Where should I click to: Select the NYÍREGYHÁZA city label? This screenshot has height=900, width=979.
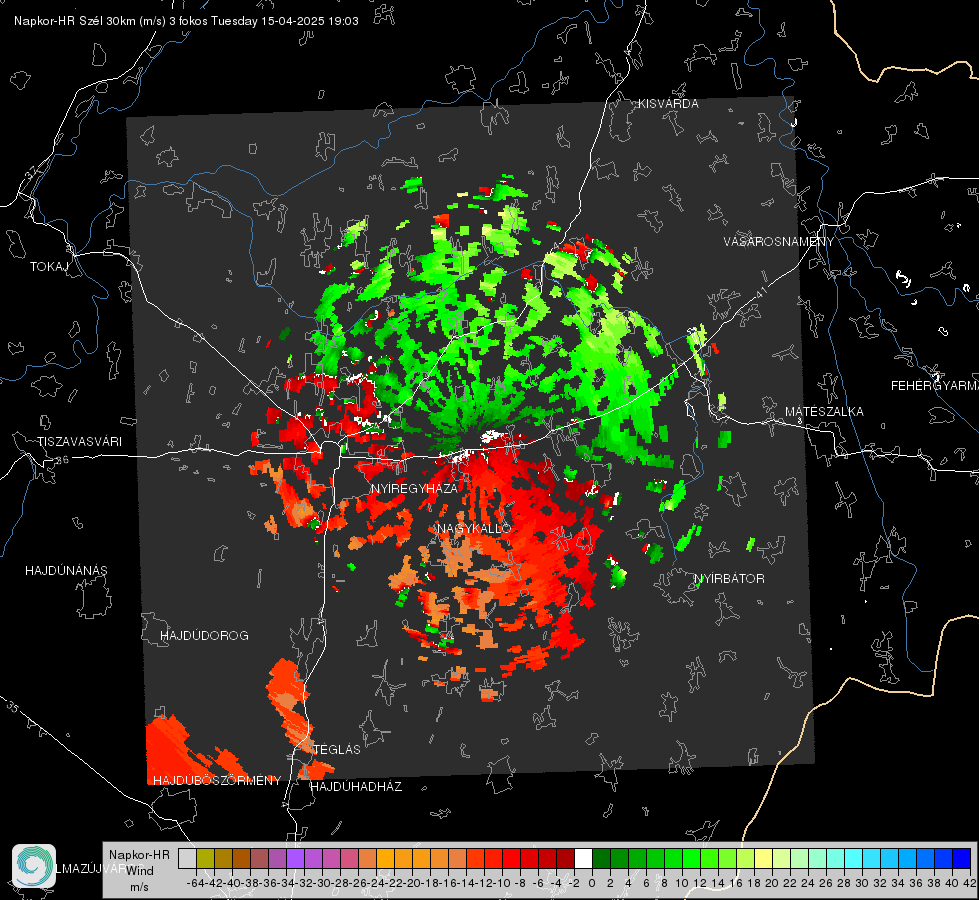tap(414, 488)
